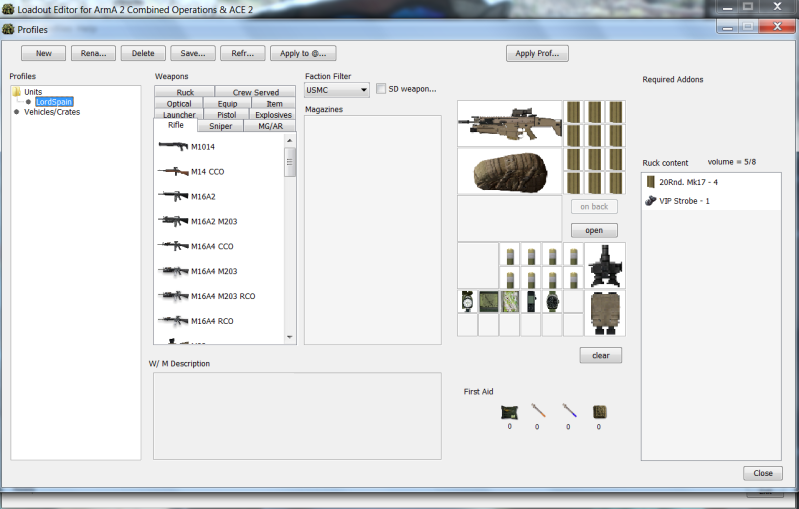Select the map item in inventory
799x509 pixels.
coord(510,301)
